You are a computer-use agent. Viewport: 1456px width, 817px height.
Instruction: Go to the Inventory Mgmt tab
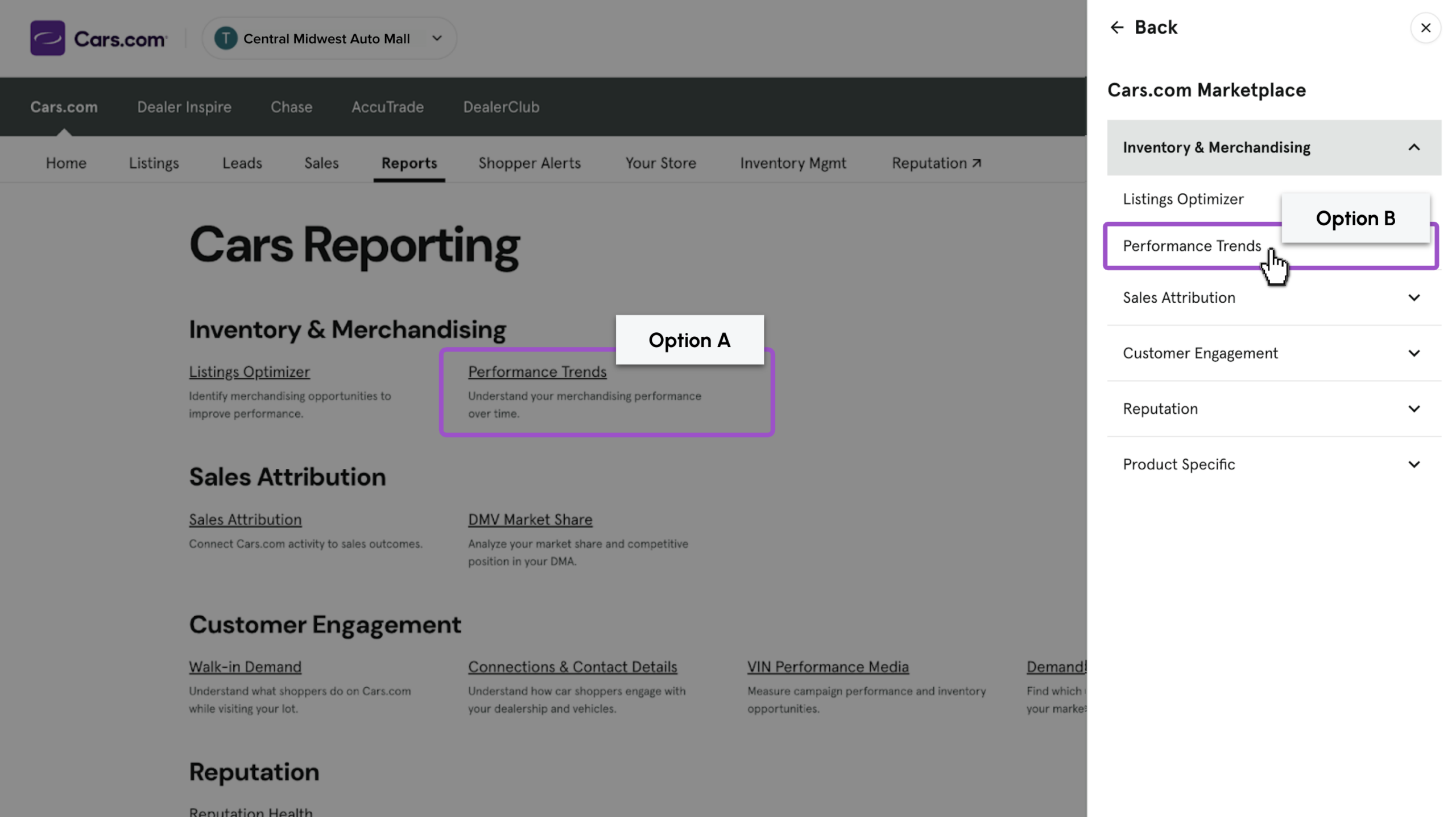tap(793, 163)
